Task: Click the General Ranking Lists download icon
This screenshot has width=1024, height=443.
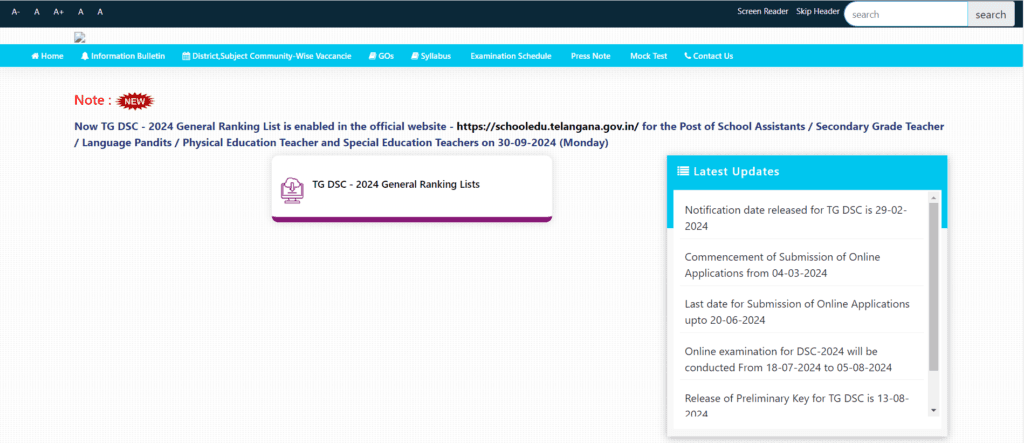Action: 292,188
